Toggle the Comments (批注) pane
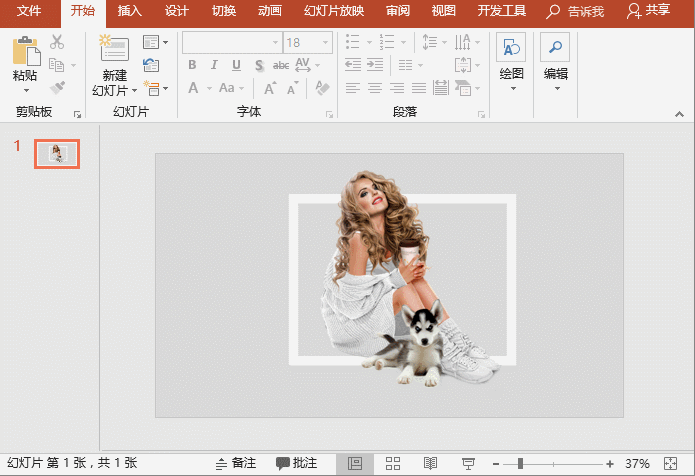695x476 pixels. (x=296, y=463)
